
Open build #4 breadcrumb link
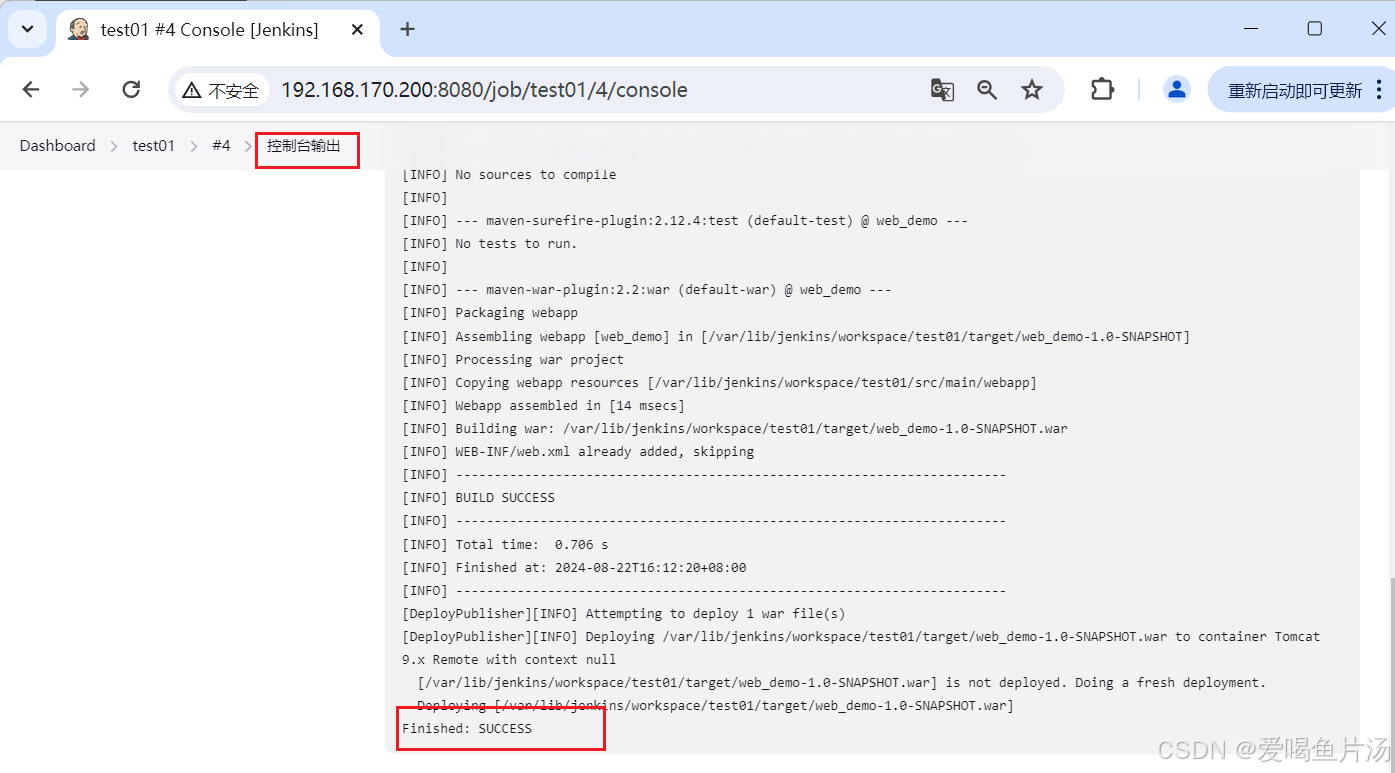(x=221, y=146)
